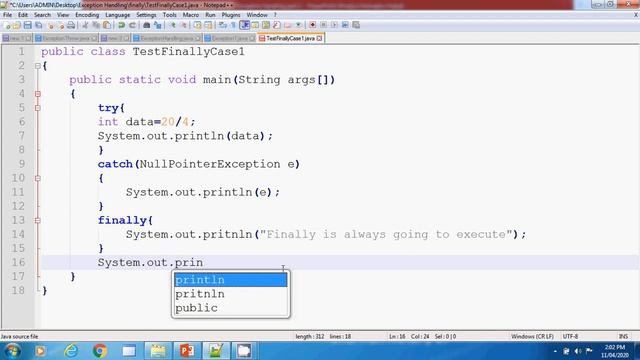
Task: Click the Save Recorded Macro icon
Action: (x=356, y=25)
